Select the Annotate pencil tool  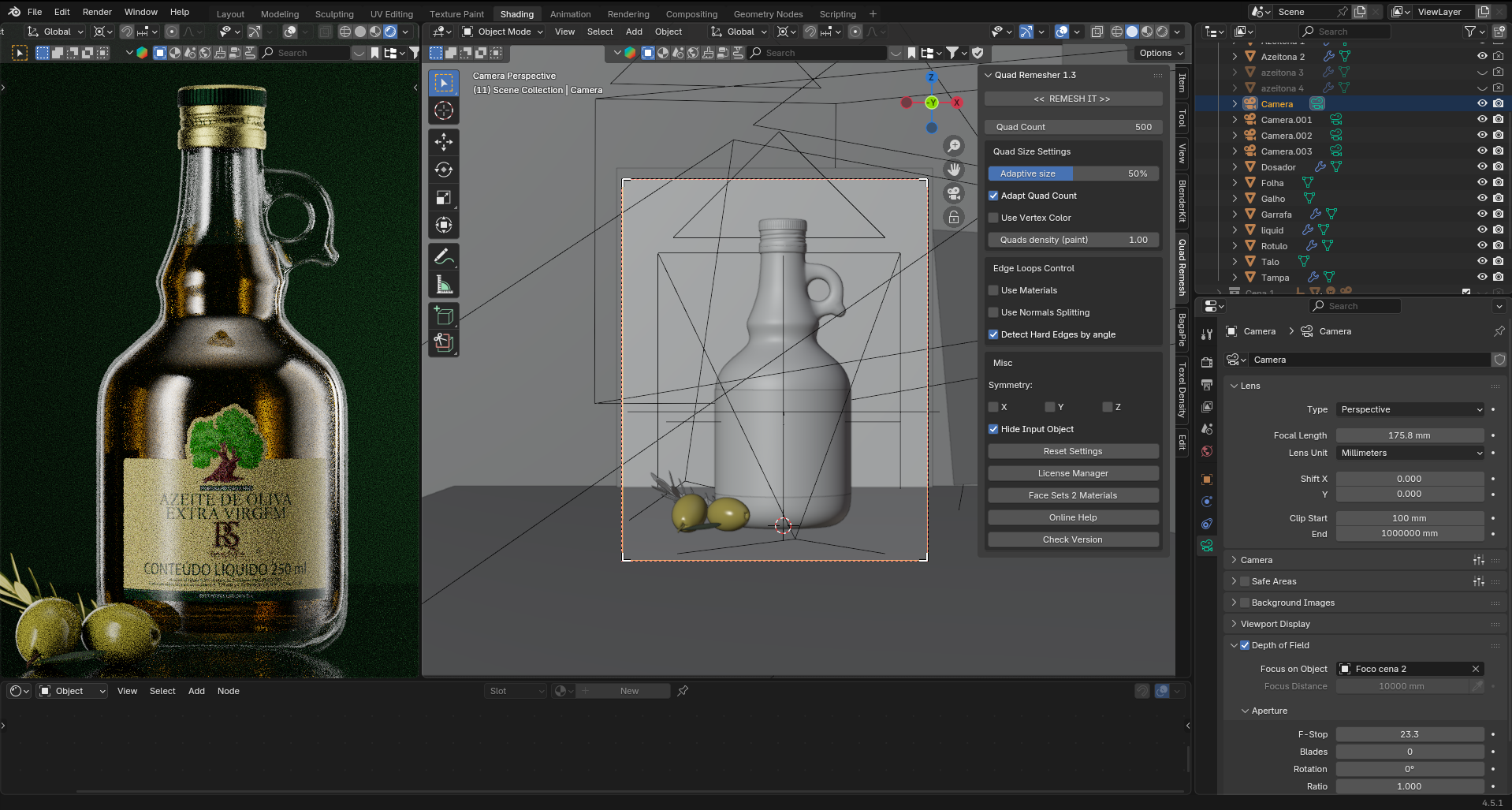[x=444, y=257]
